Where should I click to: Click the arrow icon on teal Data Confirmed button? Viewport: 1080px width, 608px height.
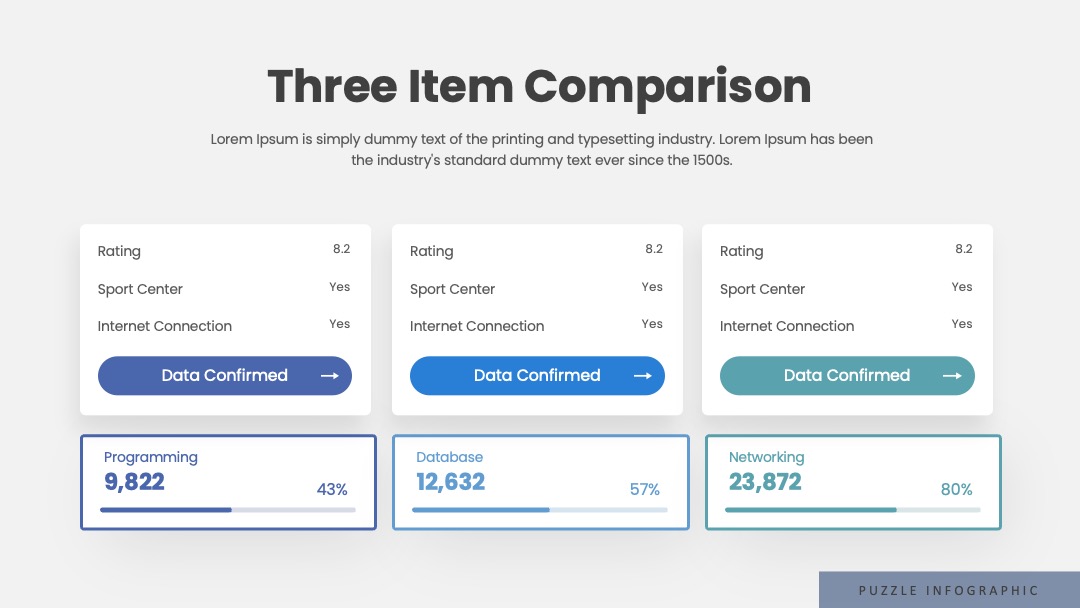pos(953,375)
